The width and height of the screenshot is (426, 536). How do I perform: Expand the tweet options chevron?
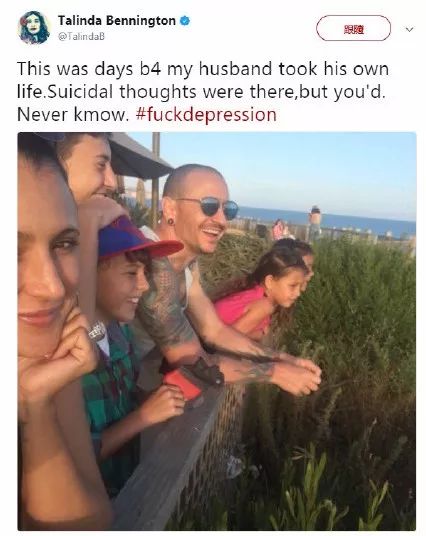(409, 29)
